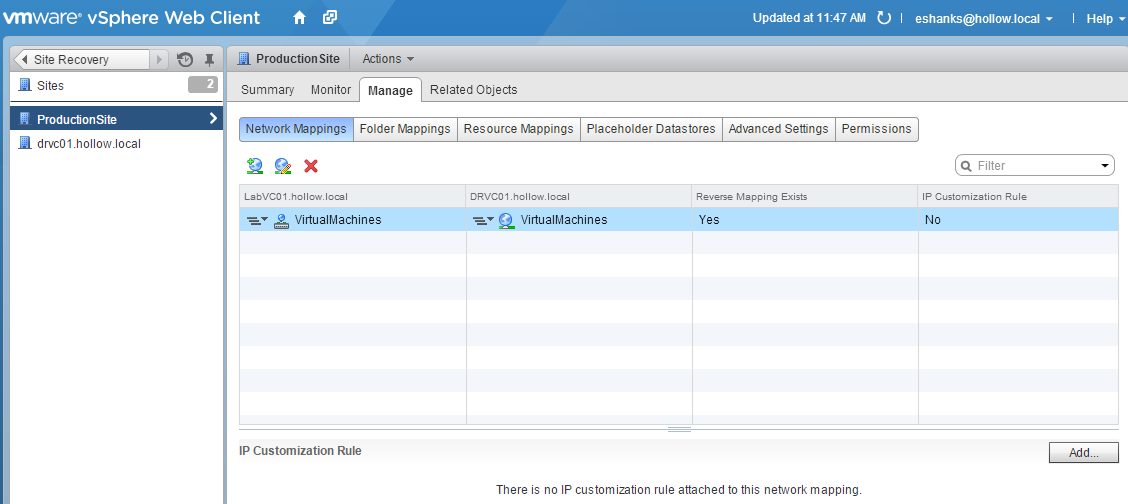Click inside the Filter search field
The width and height of the screenshot is (1128, 504).
1030,166
